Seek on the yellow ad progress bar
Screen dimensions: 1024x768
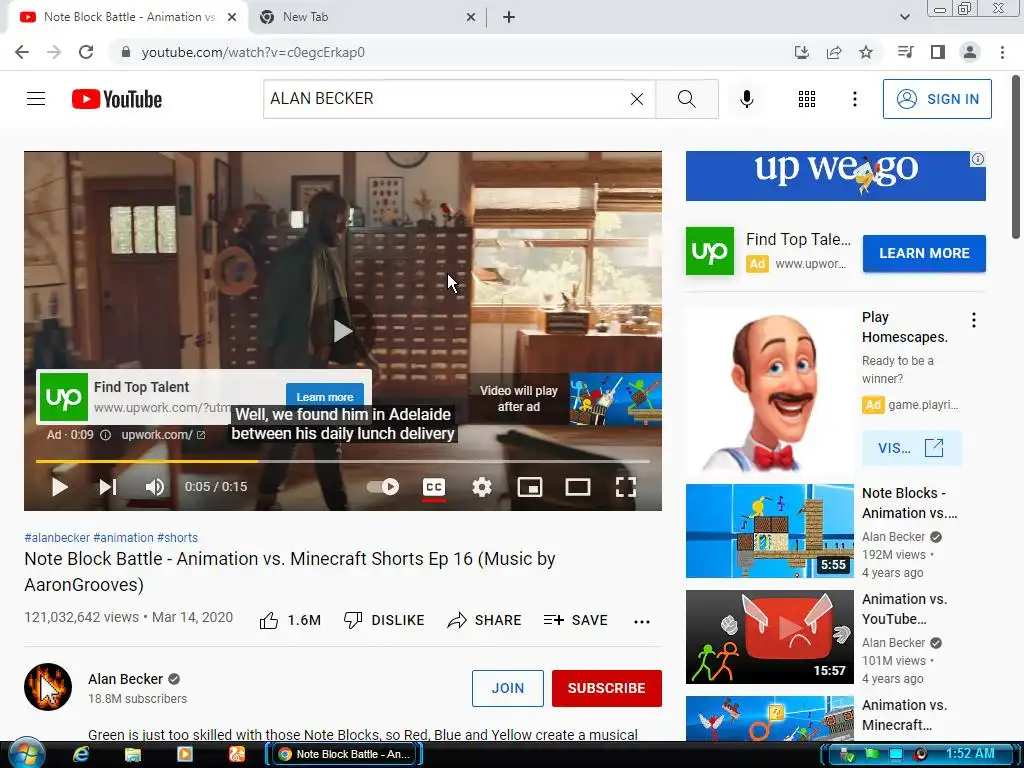click(x=343, y=461)
